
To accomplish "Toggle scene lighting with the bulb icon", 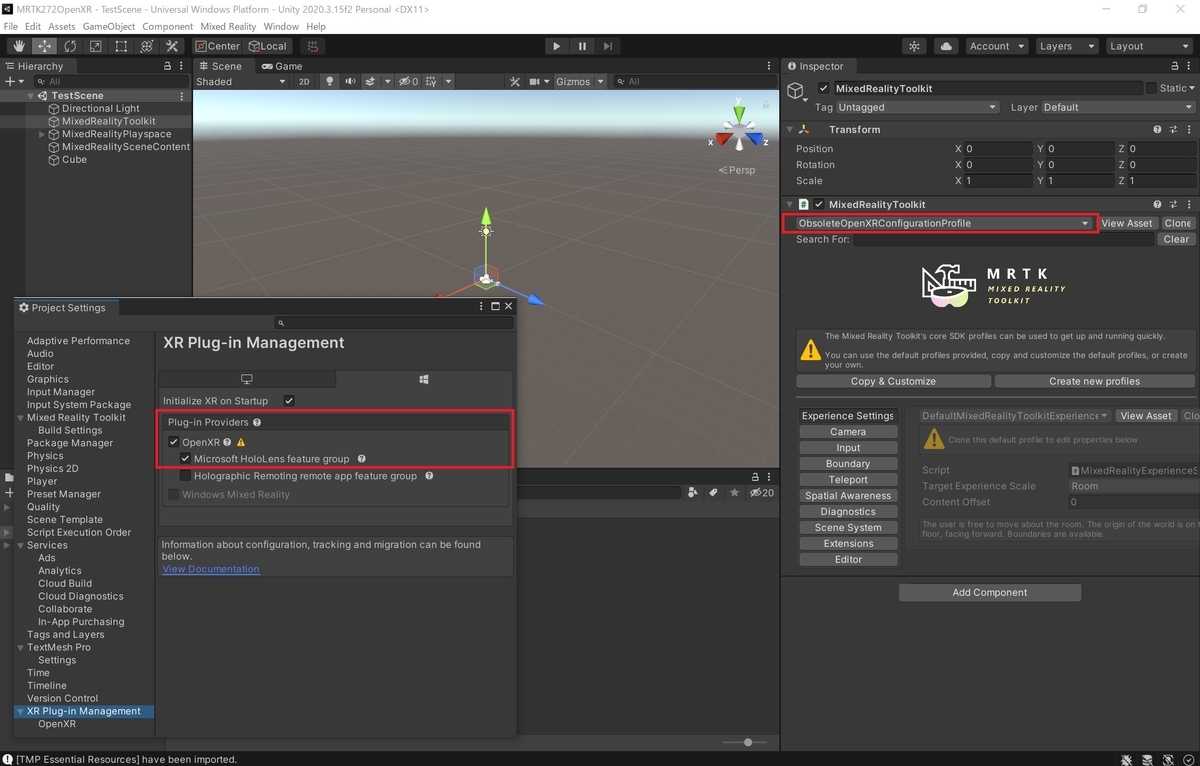I will [x=329, y=82].
